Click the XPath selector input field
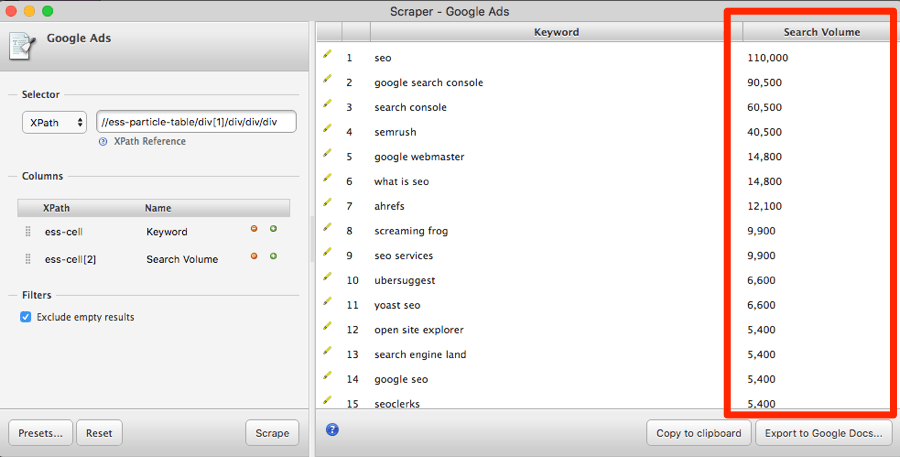Screen dimensions: 900x457 196,122
